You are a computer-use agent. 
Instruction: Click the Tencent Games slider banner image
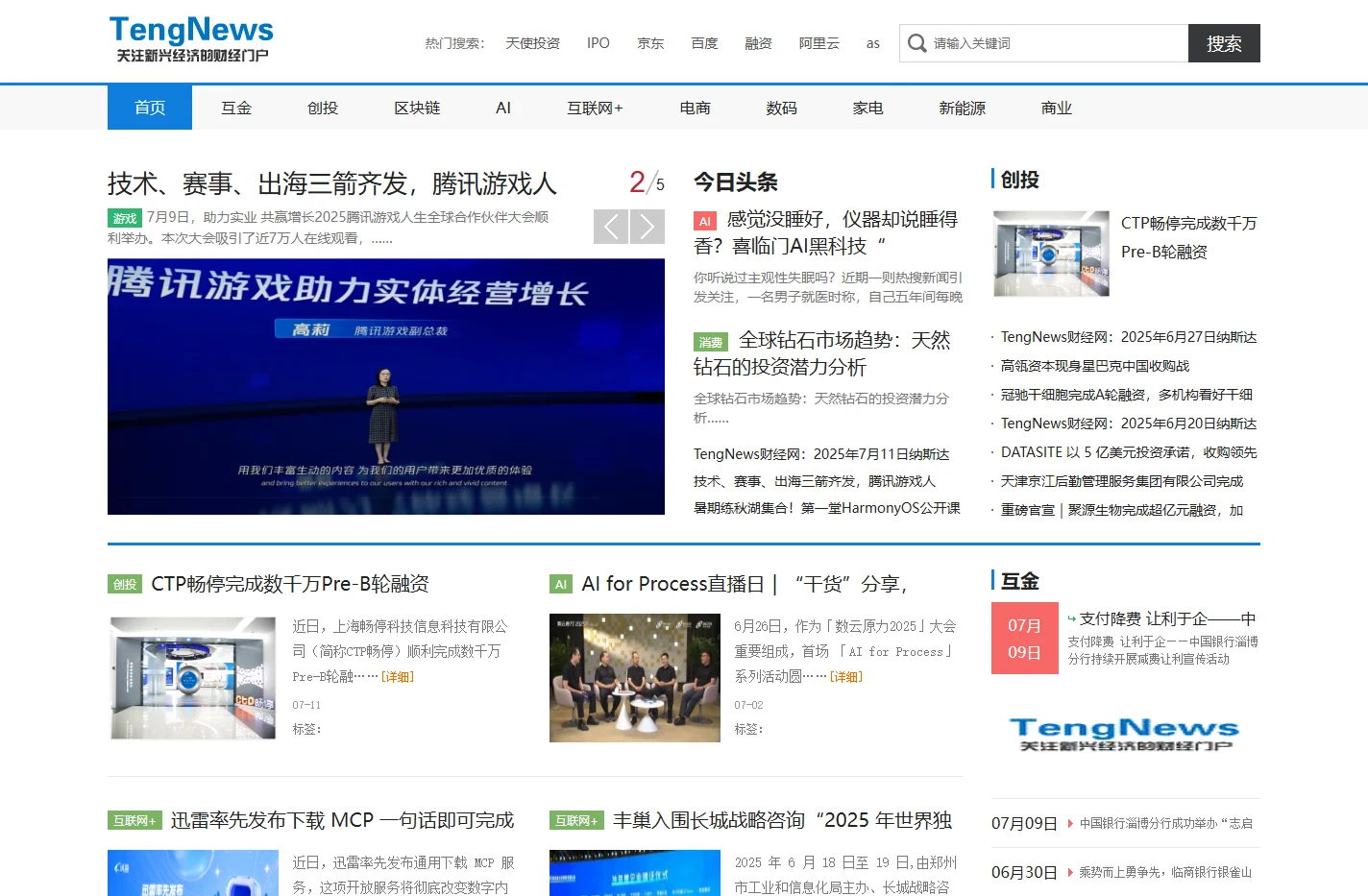coord(386,386)
